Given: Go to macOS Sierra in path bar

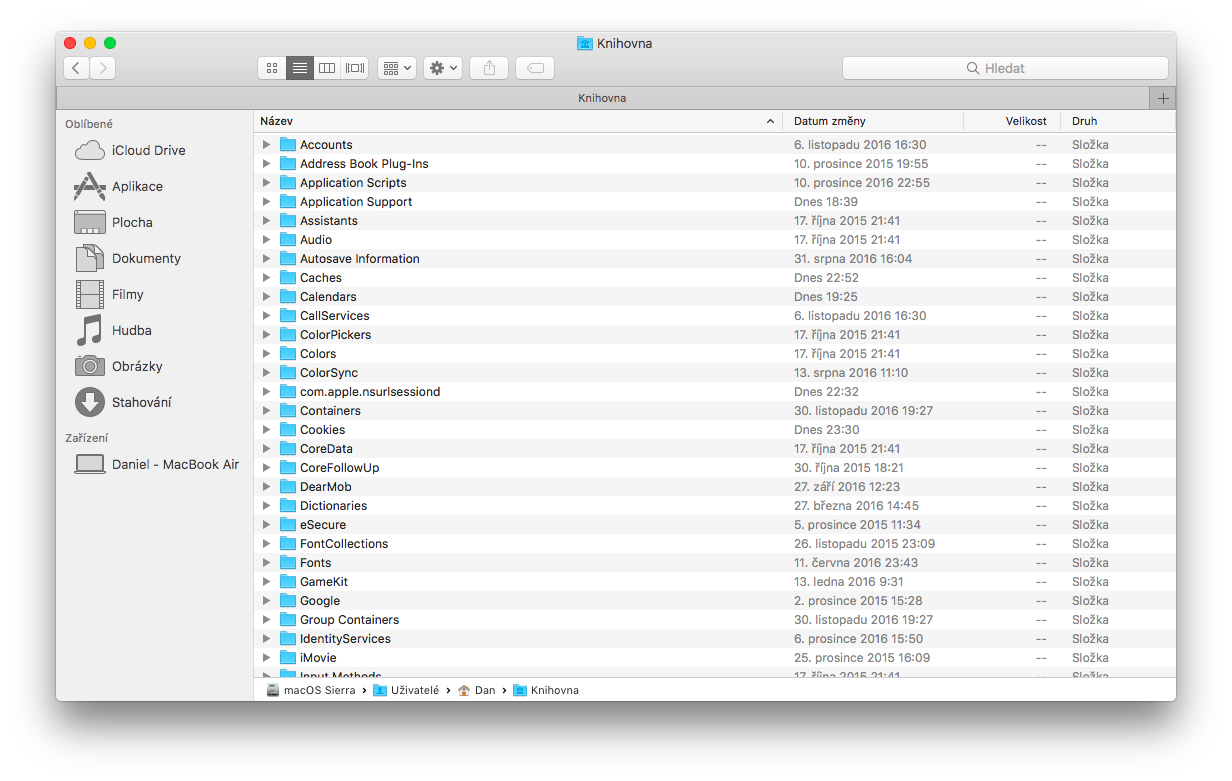Looking at the screenshot, I should [311, 690].
